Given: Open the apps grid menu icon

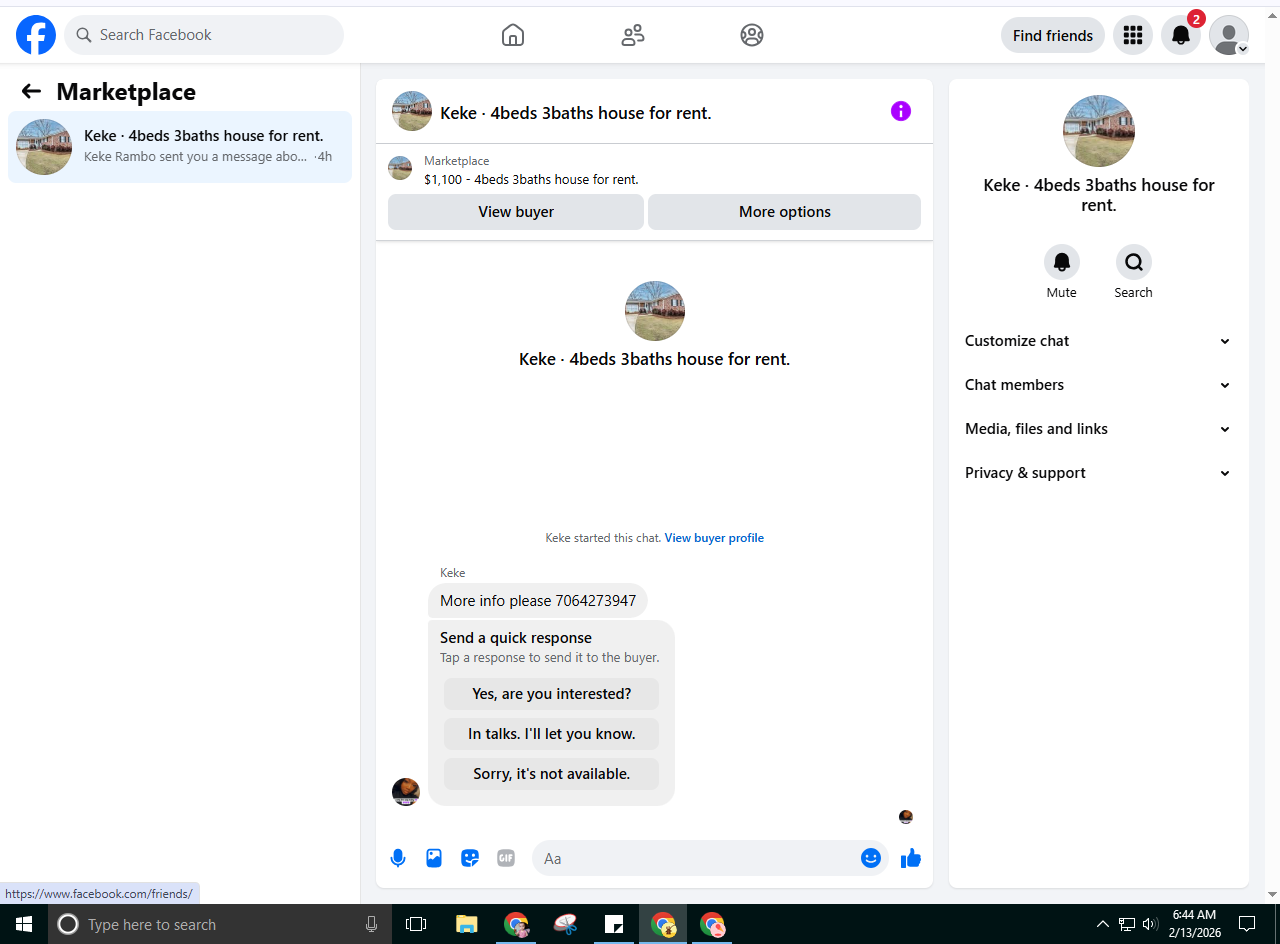Looking at the screenshot, I should pyautogui.click(x=1132, y=35).
